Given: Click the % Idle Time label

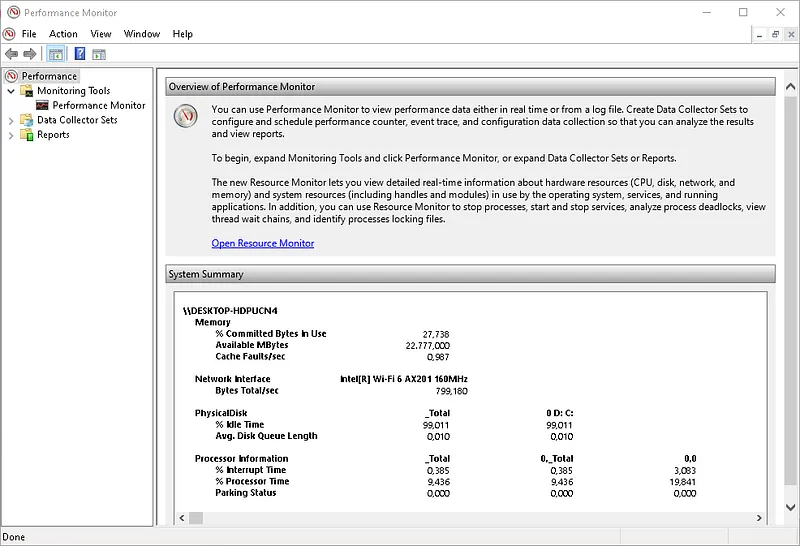Looking at the screenshot, I should pos(240,425).
